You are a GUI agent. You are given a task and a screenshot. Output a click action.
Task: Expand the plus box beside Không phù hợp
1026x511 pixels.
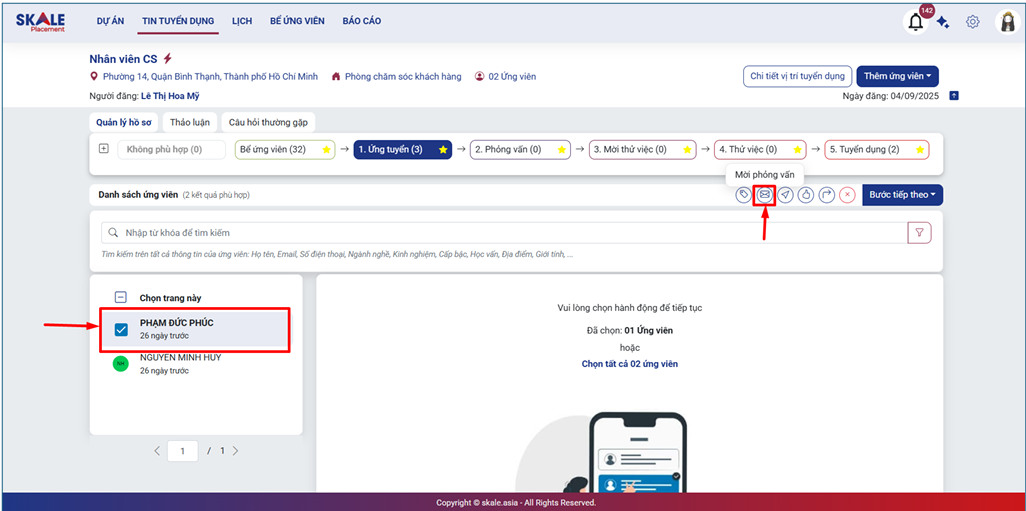pos(103,149)
